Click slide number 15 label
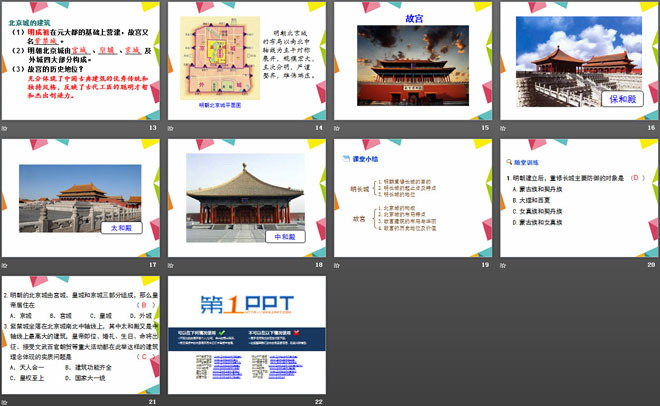660x406 pixels. [x=485, y=127]
